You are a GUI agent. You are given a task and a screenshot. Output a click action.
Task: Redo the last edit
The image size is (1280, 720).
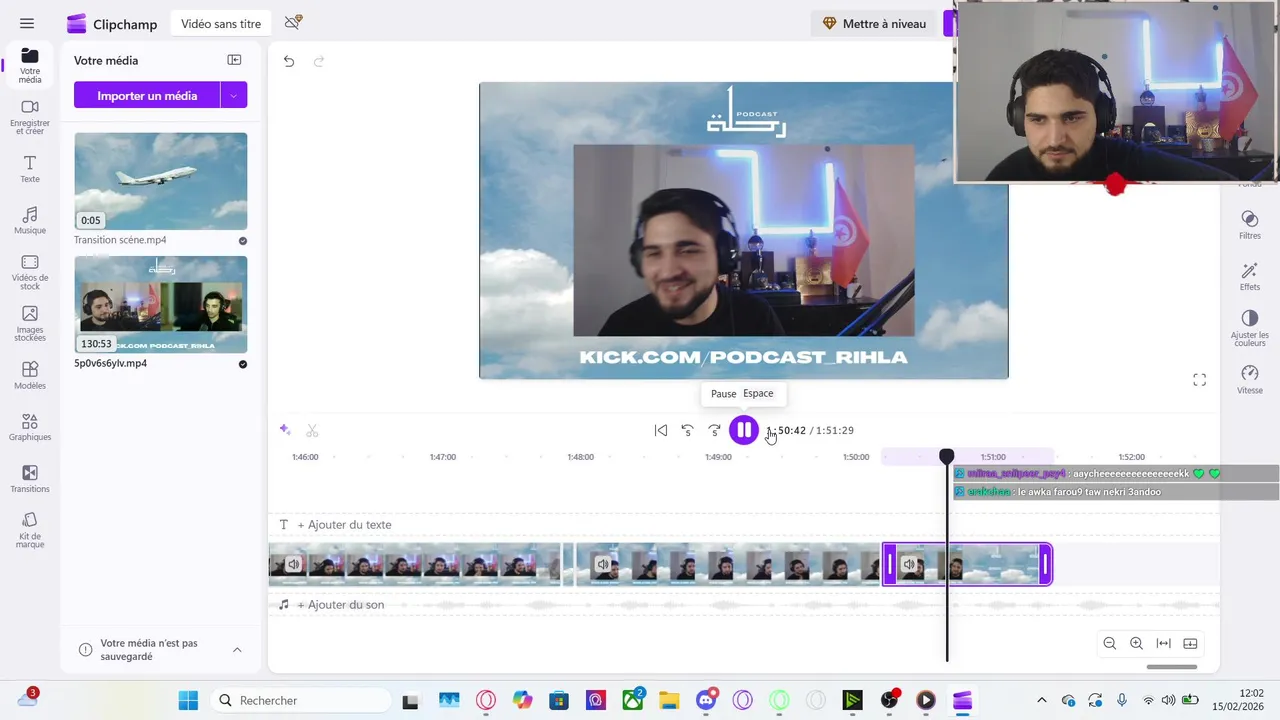(319, 61)
